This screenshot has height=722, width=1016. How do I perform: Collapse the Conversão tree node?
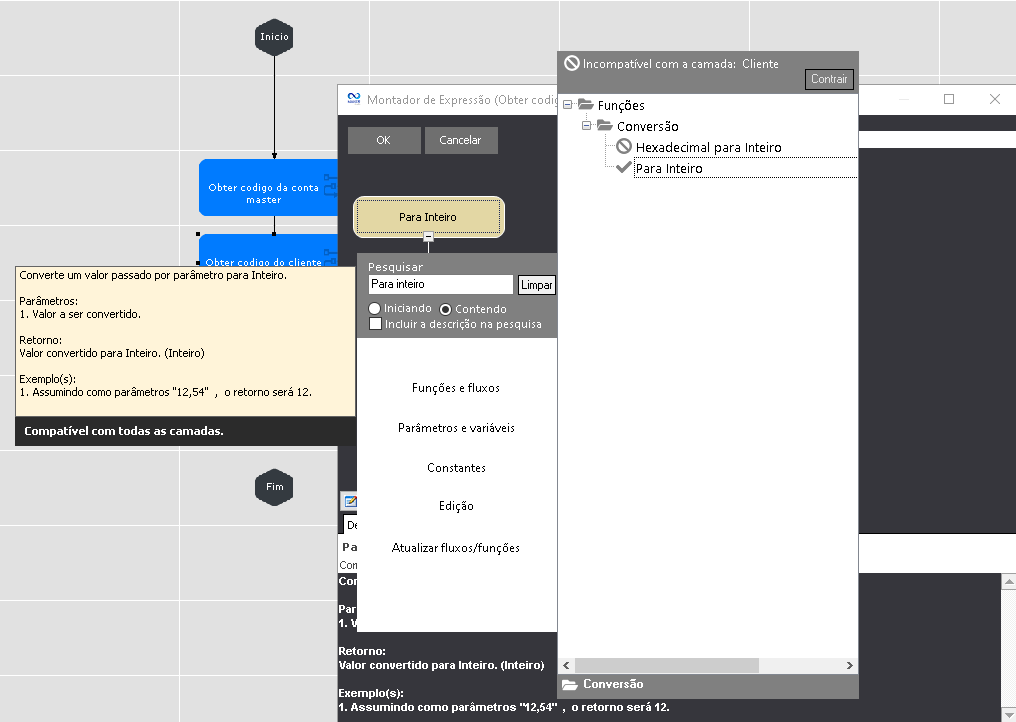point(587,126)
